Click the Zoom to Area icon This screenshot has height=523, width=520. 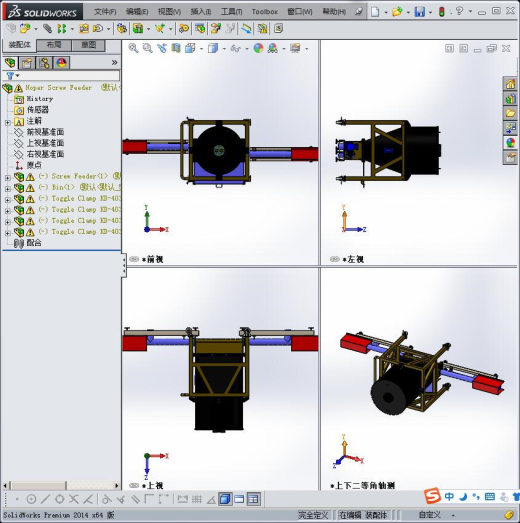point(147,48)
